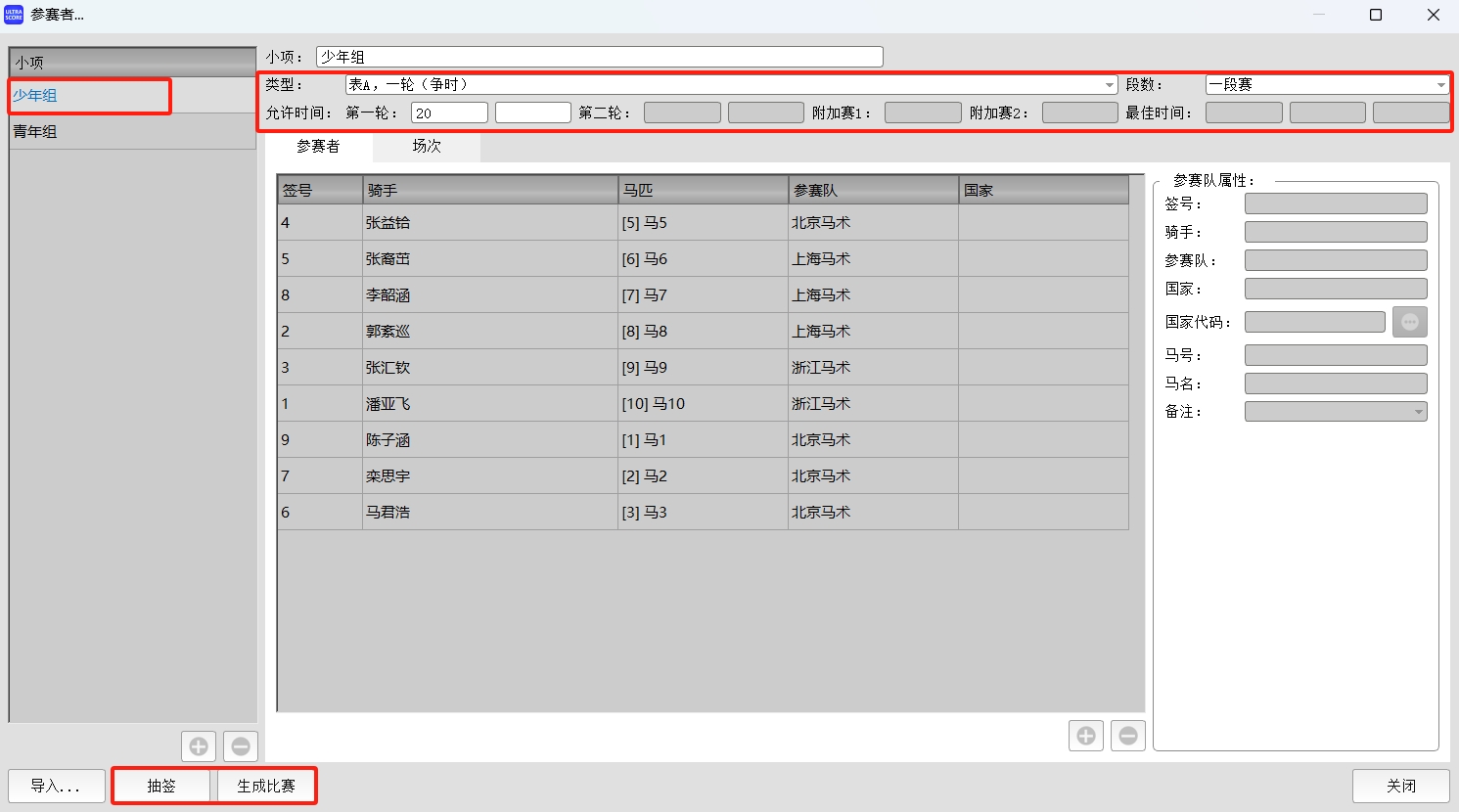Open the 导入... dialog

click(56, 785)
